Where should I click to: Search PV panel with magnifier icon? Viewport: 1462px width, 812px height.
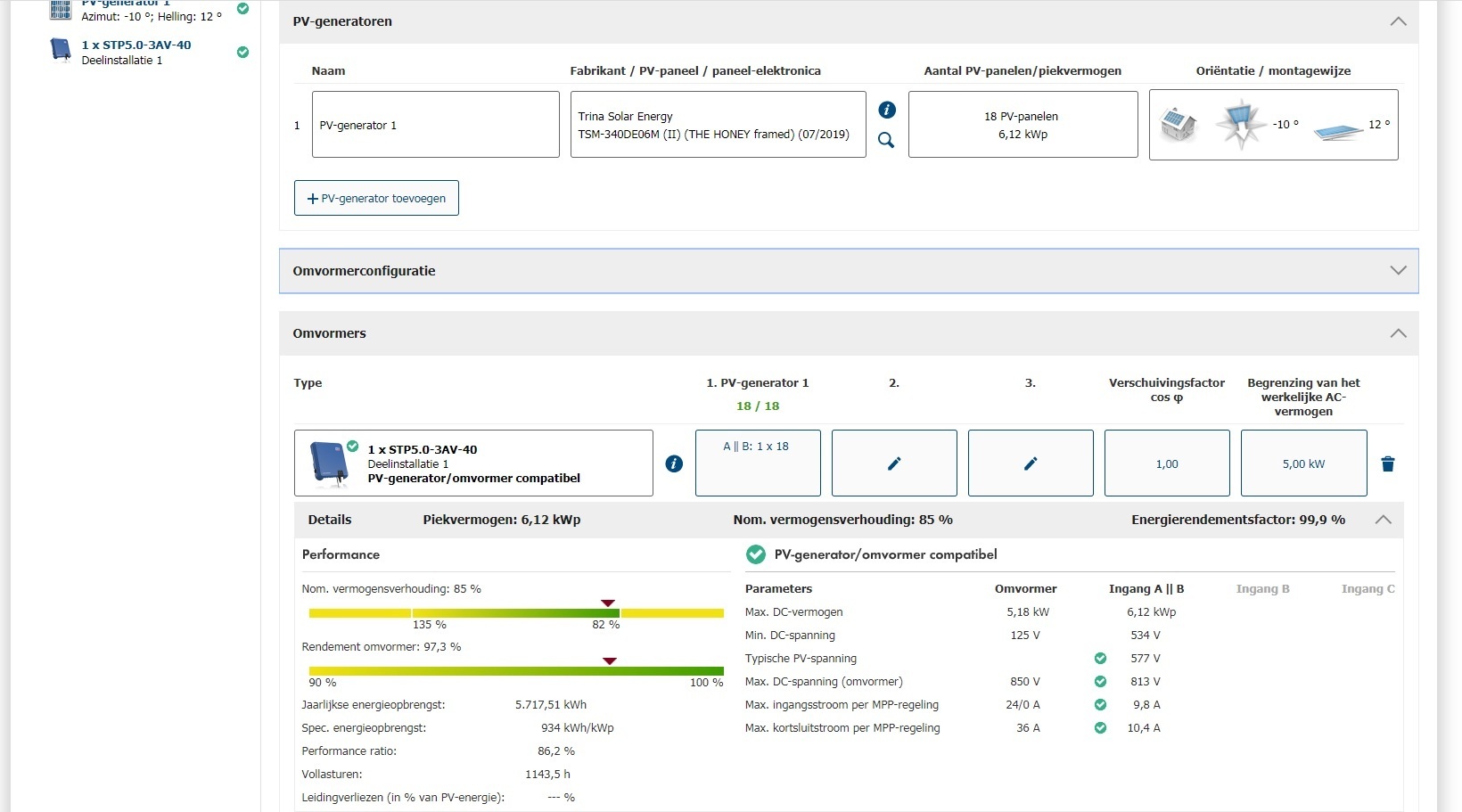pyautogui.click(x=886, y=140)
